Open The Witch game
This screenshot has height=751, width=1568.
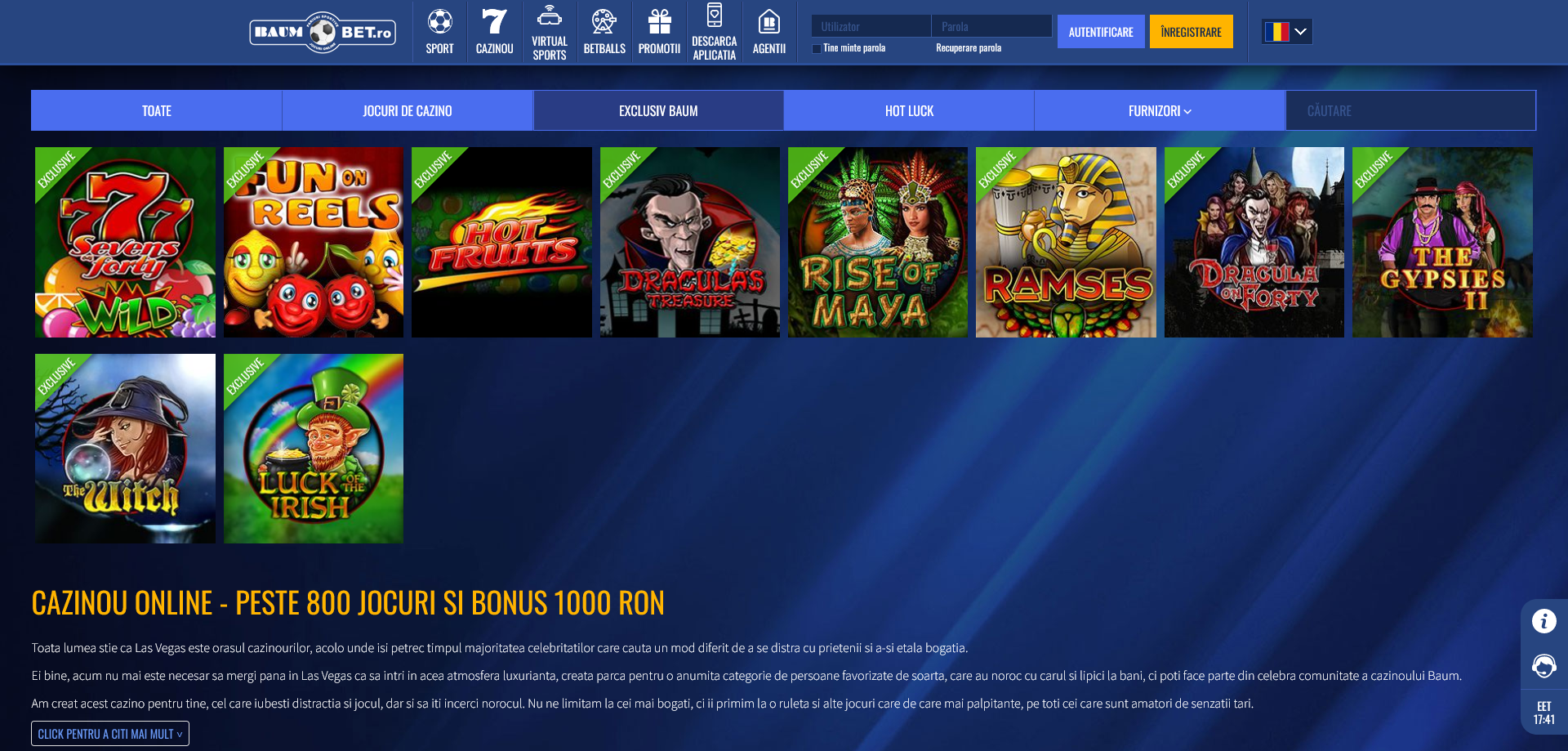125,449
